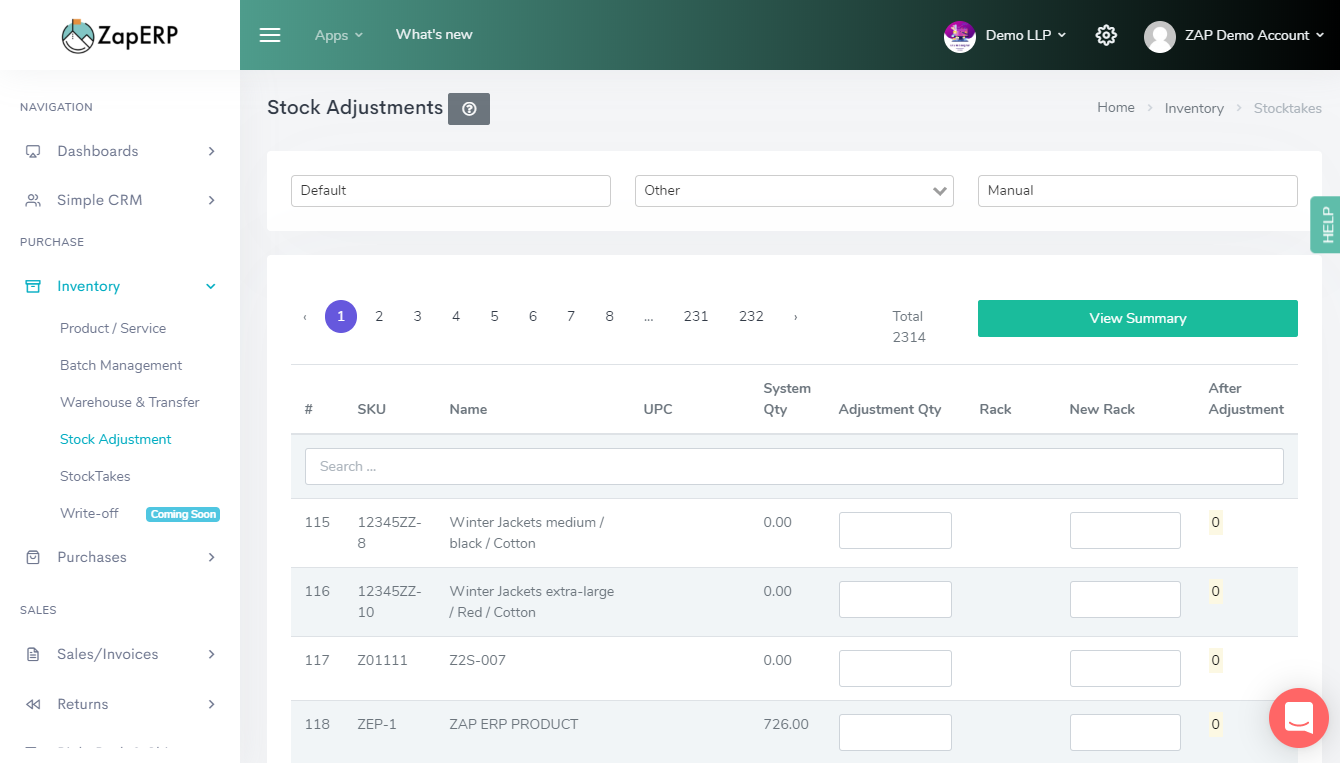
Task: Open the Other reason dropdown
Action: 794,191
